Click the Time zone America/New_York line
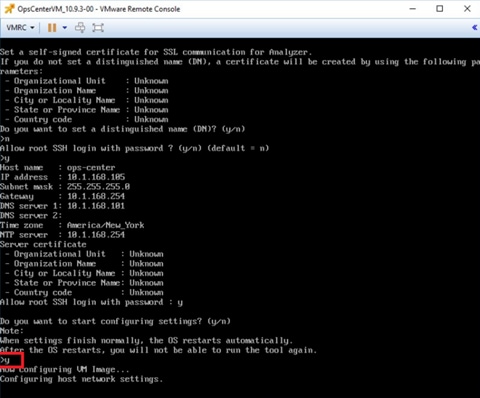Viewport: 480px width, 398px height. click(72, 225)
